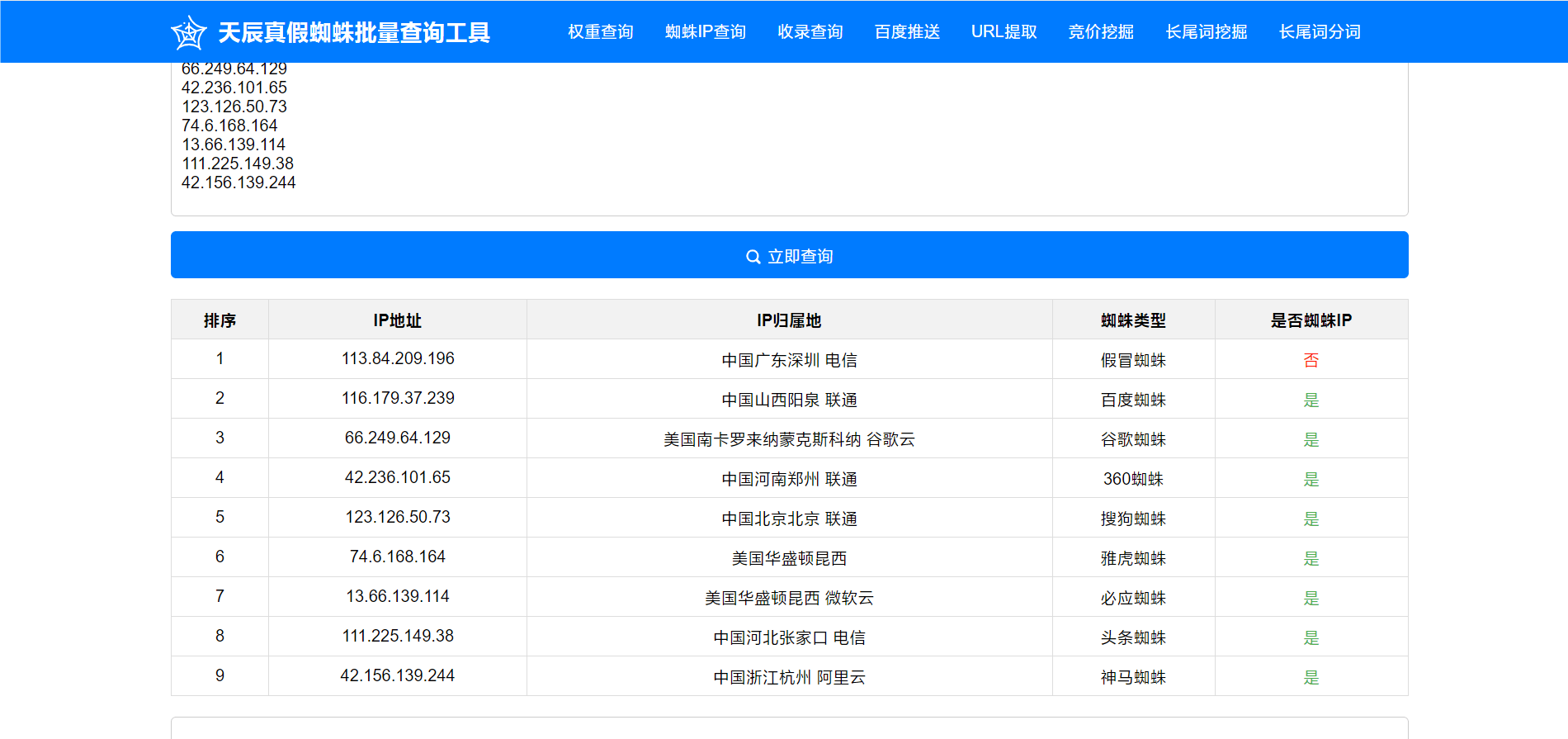Screen dimensions: 1568x739
Task: Click the green 是 for 谷歌蜘蛛 row
Action: pos(1311,439)
